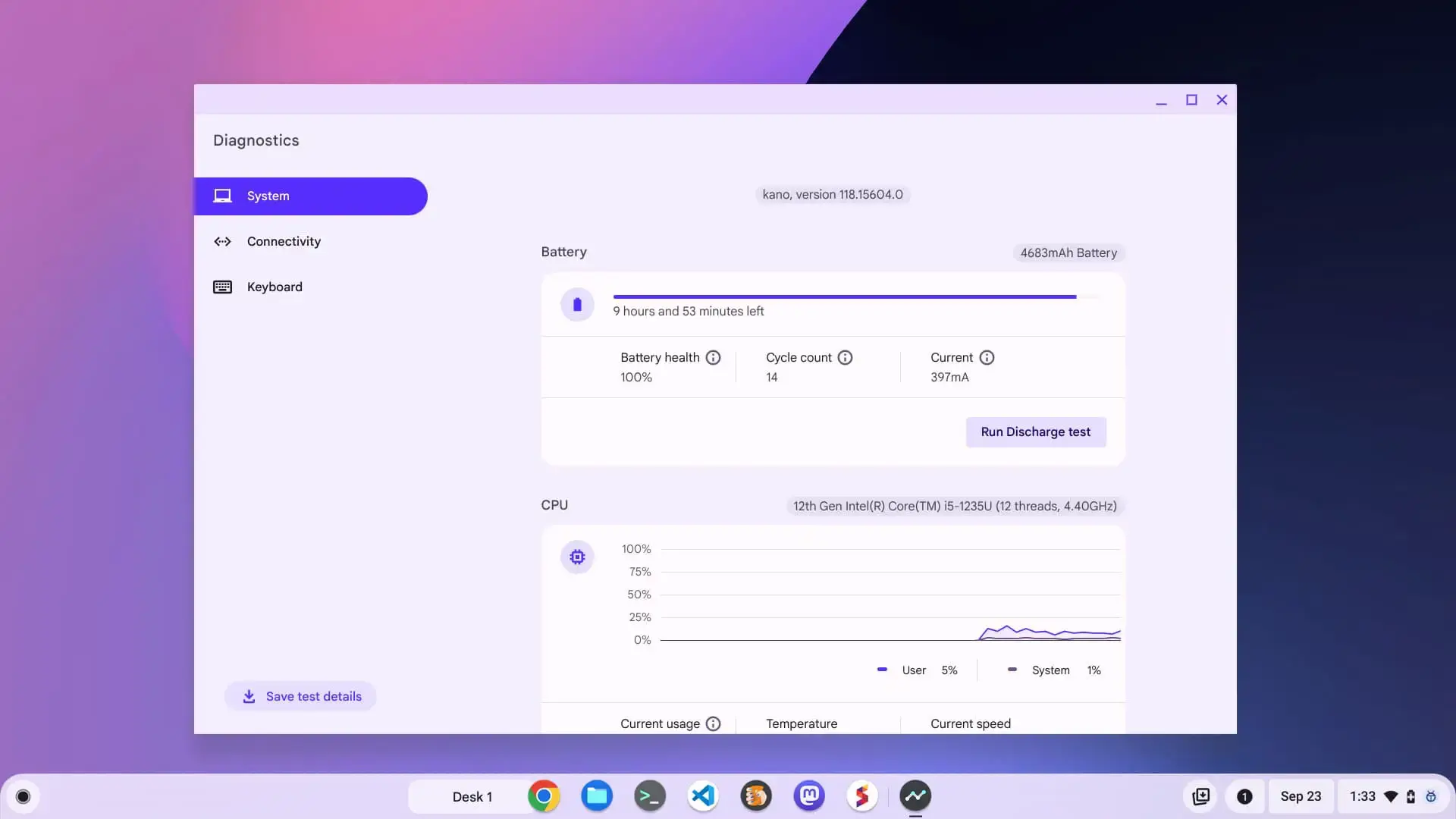This screenshot has height=819, width=1456.
Task: Select the System menu tab
Action: [x=310, y=196]
